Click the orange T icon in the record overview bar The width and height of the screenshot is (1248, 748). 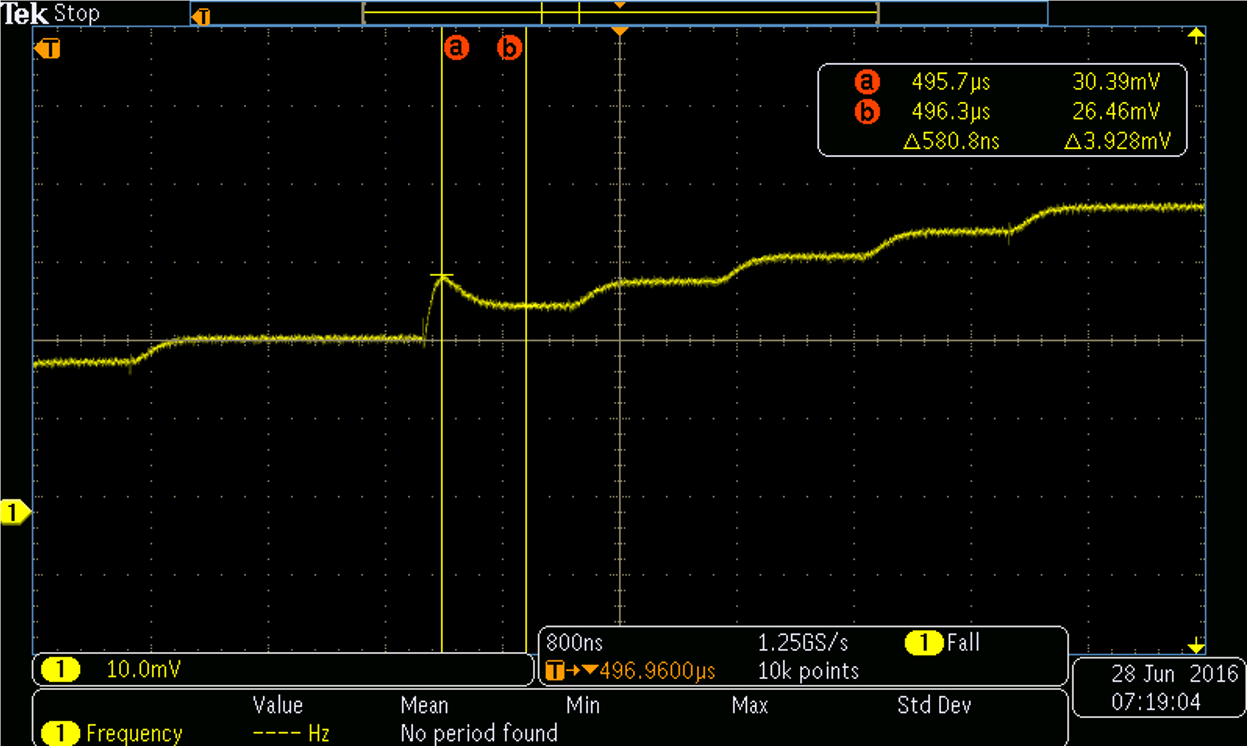point(201,17)
